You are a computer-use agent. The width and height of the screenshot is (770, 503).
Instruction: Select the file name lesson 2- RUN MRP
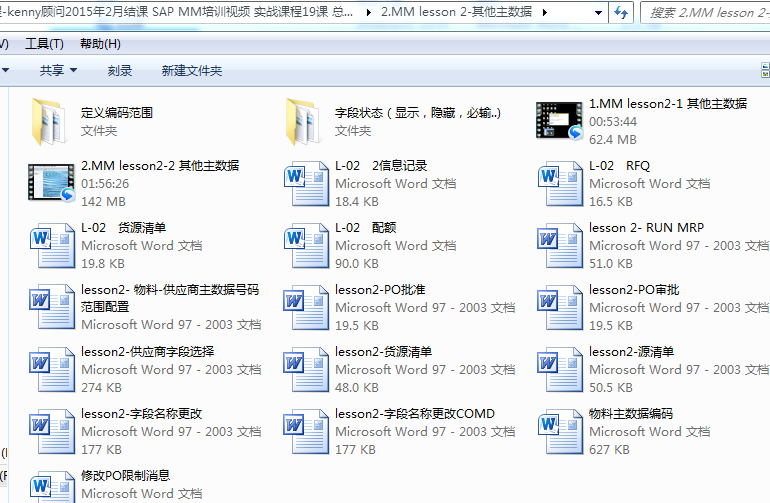(x=646, y=227)
